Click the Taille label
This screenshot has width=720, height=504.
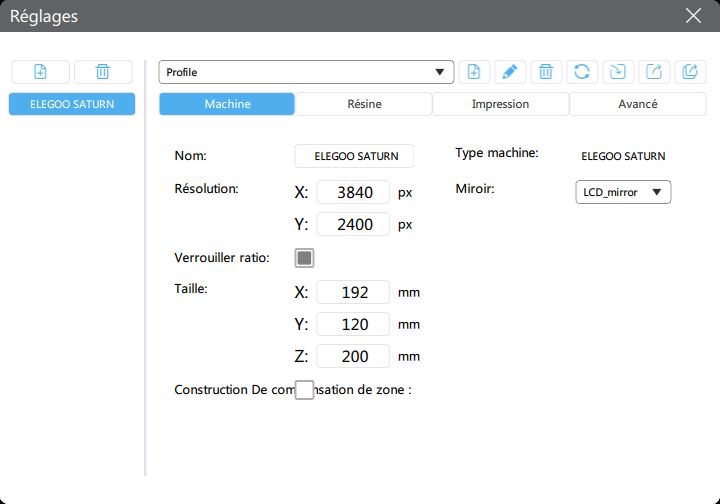[191, 289]
